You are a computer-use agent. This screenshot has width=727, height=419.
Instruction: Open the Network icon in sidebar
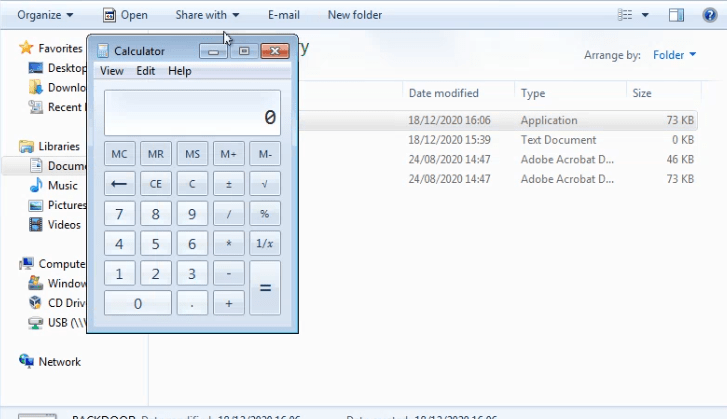pyautogui.click(x=26, y=362)
